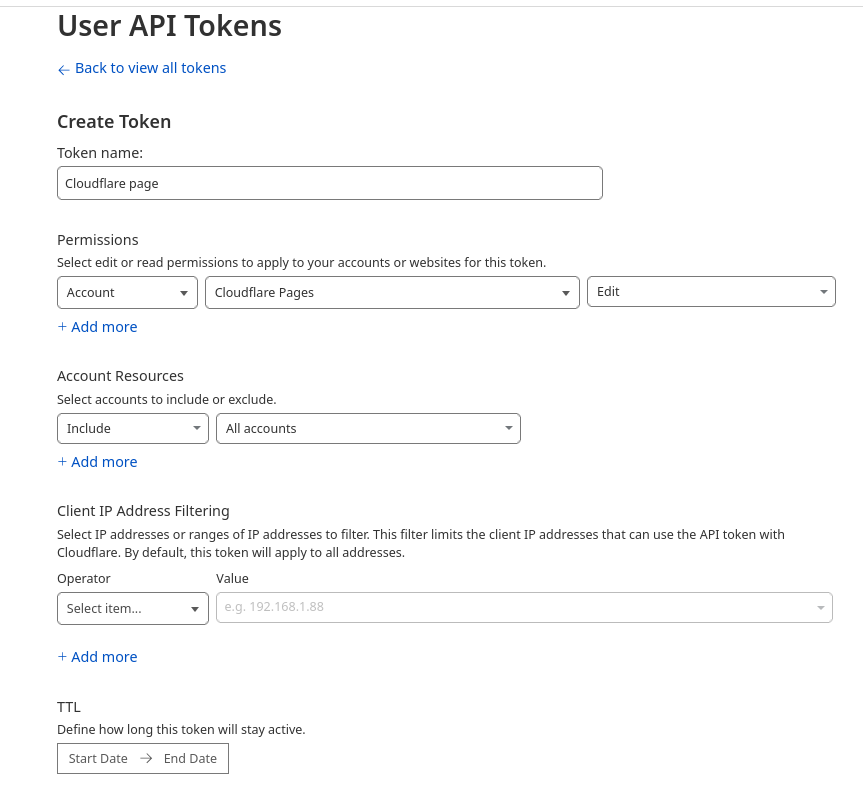Click the TTL section label

tap(69, 707)
